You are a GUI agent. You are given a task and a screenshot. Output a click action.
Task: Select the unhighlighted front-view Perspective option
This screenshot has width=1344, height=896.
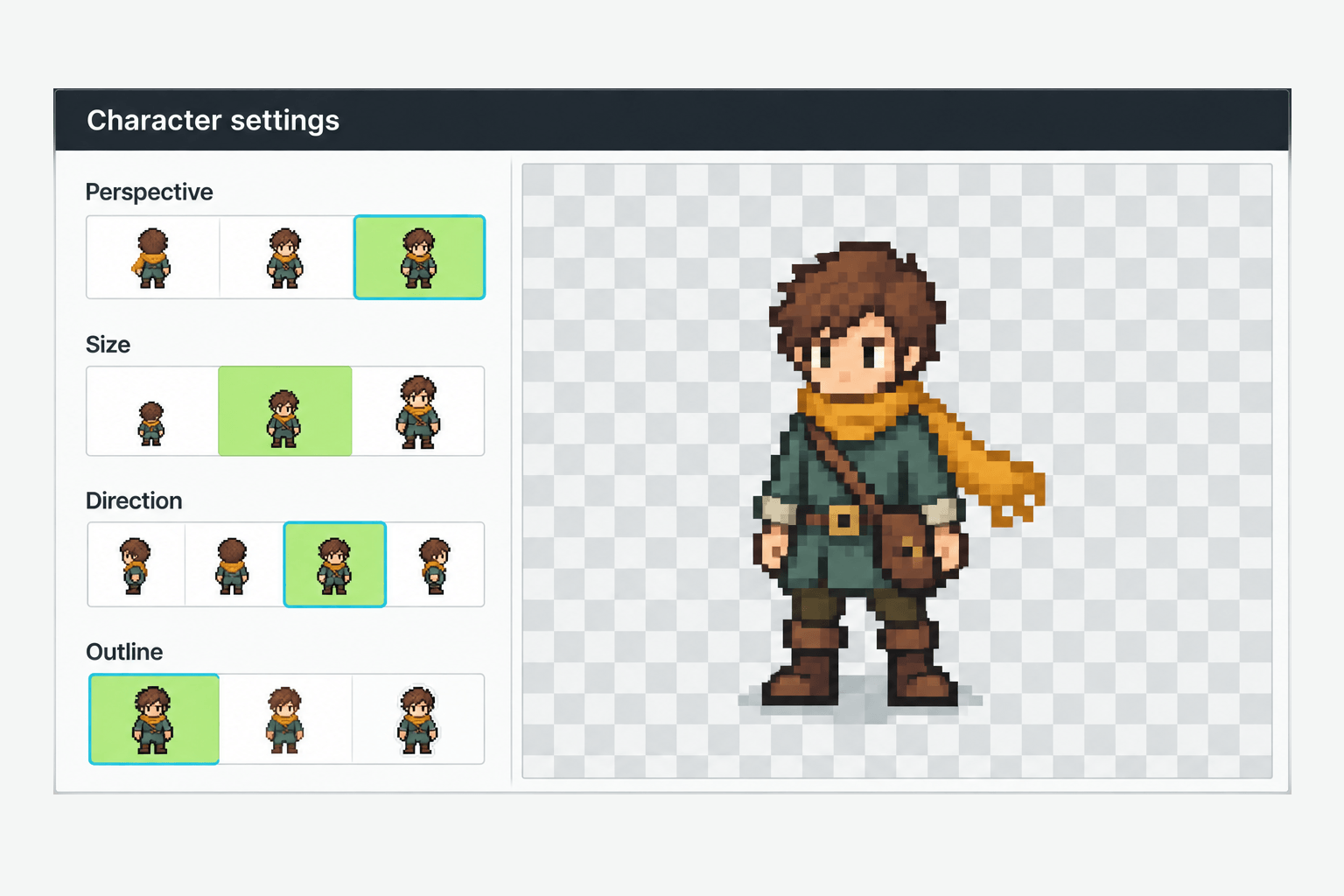(286, 257)
